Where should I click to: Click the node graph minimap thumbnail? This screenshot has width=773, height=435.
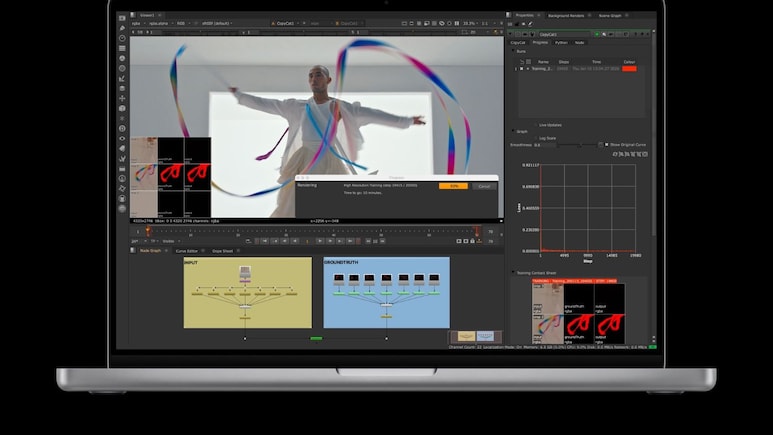point(475,336)
